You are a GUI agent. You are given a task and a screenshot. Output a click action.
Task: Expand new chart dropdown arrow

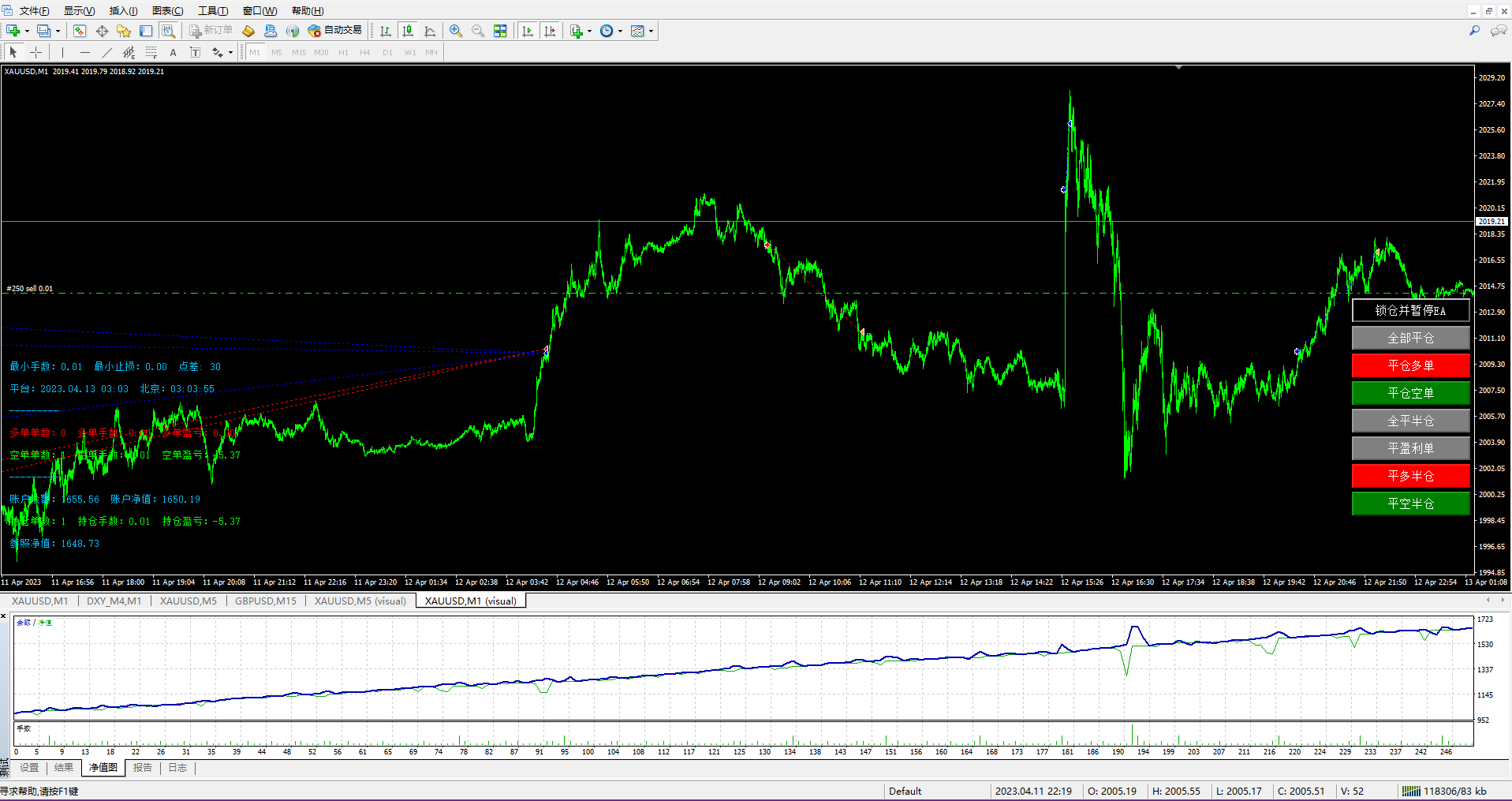point(27,32)
